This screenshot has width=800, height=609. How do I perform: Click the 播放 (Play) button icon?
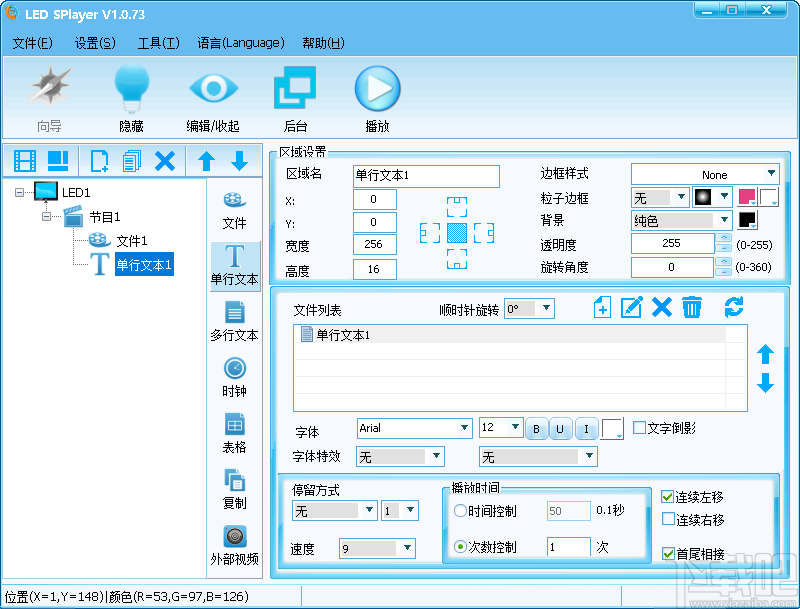point(377,88)
